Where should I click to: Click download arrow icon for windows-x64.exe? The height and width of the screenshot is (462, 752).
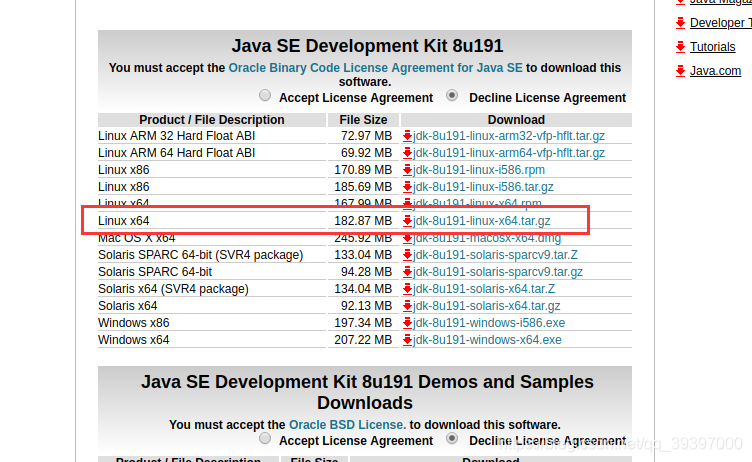(407, 340)
